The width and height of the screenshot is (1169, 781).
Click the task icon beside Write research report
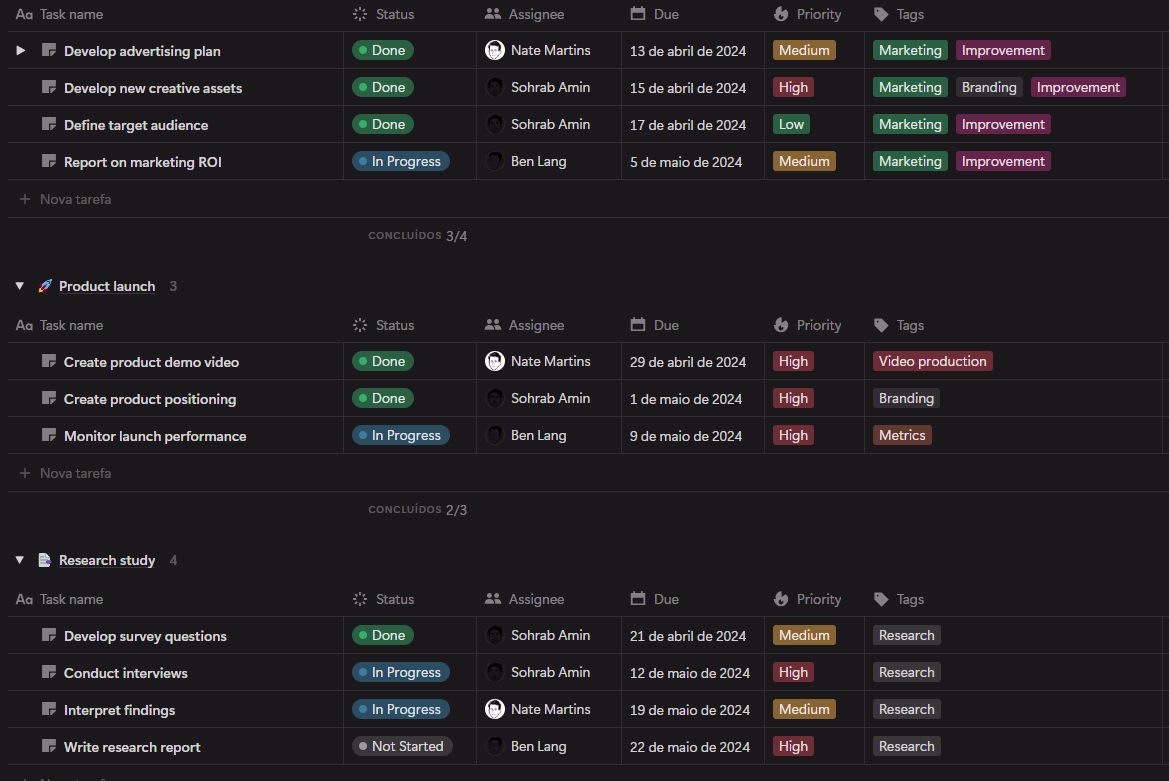pyautogui.click(x=49, y=747)
